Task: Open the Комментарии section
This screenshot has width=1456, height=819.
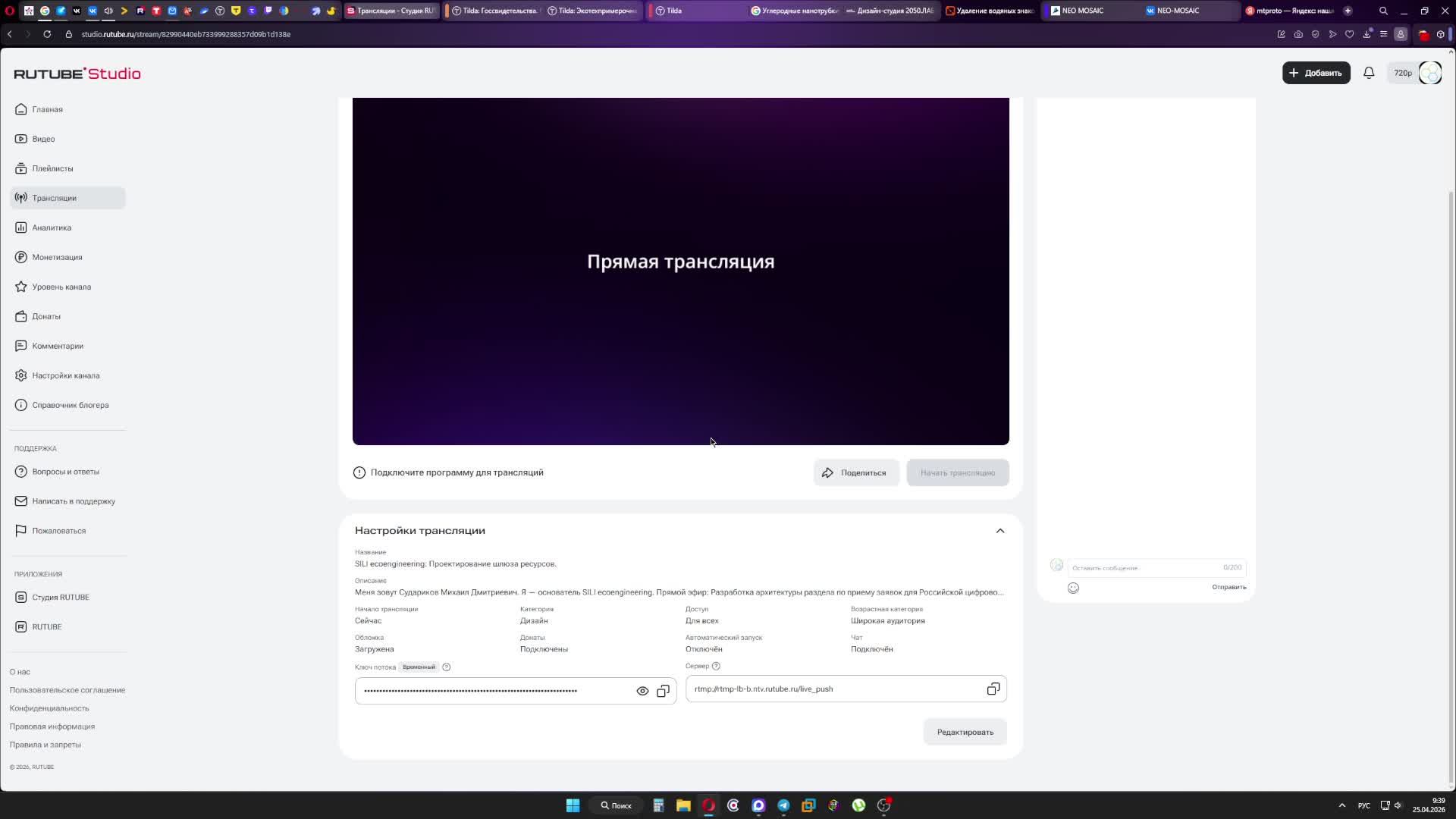Action: (x=56, y=345)
